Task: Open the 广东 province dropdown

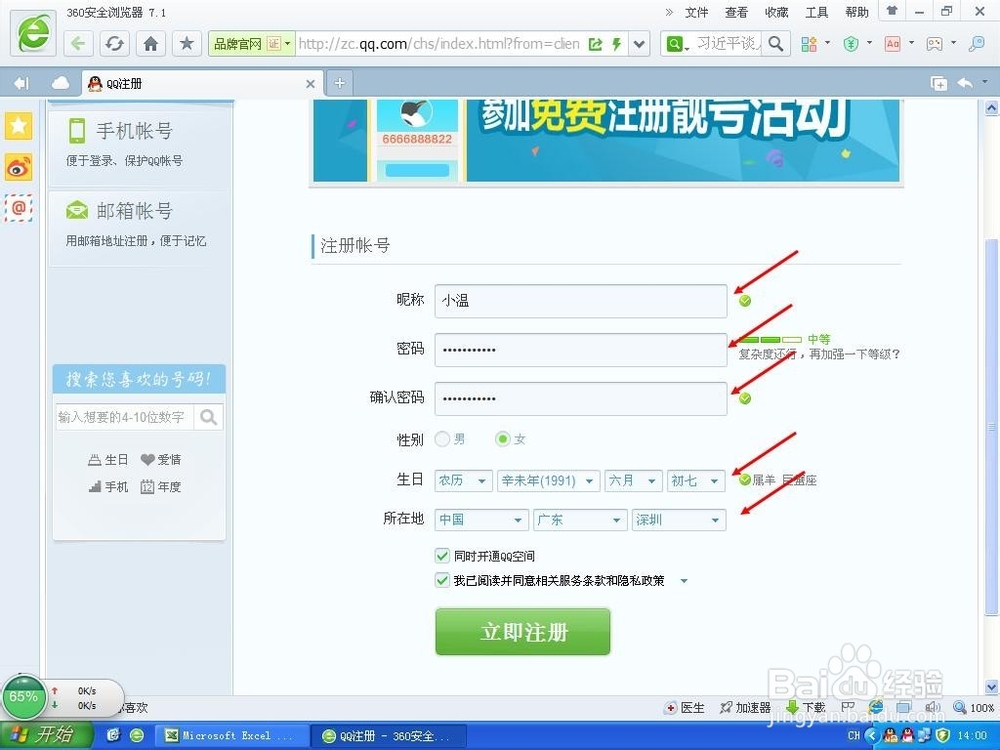Action: tap(580, 520)
